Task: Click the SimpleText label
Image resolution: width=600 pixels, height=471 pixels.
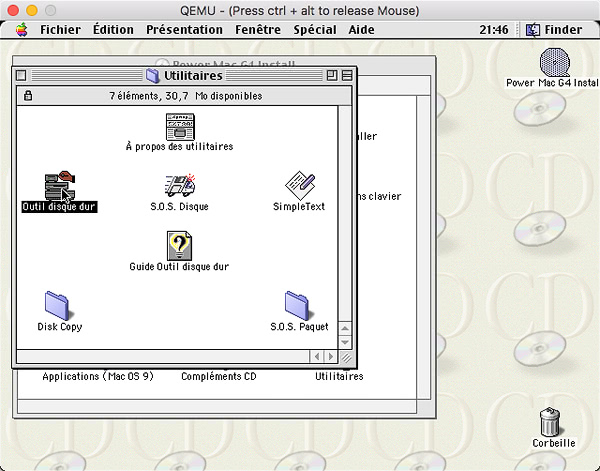Action: 299,207
